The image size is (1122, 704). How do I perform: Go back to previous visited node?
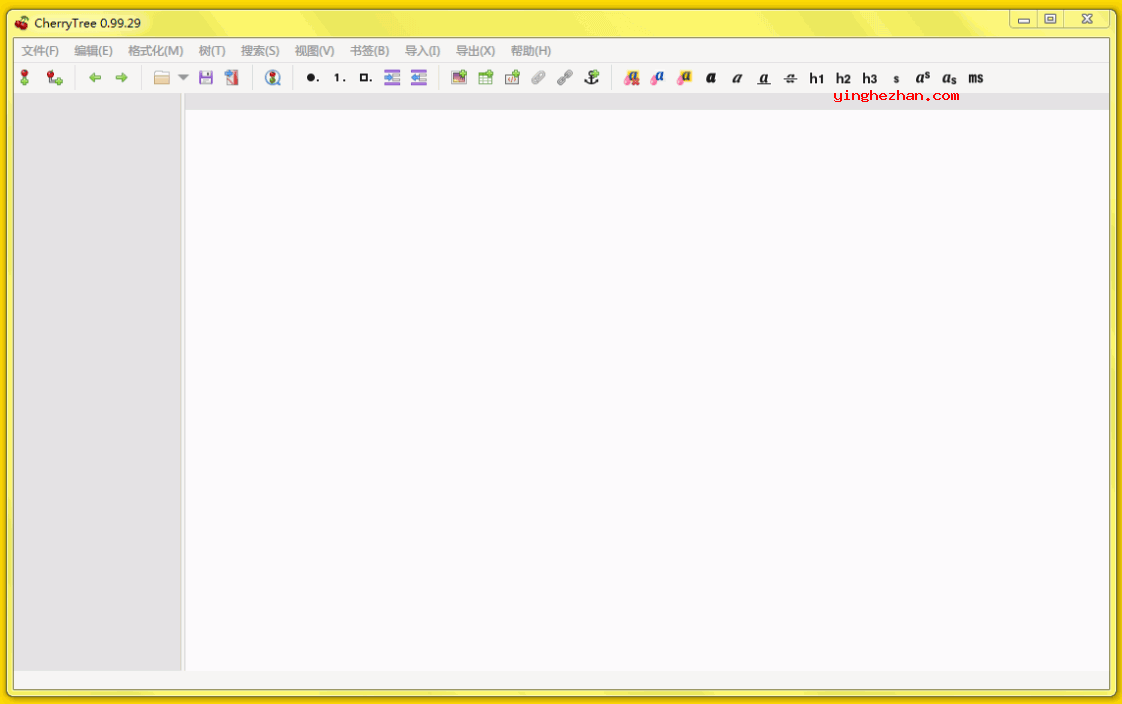coord(94,77)
